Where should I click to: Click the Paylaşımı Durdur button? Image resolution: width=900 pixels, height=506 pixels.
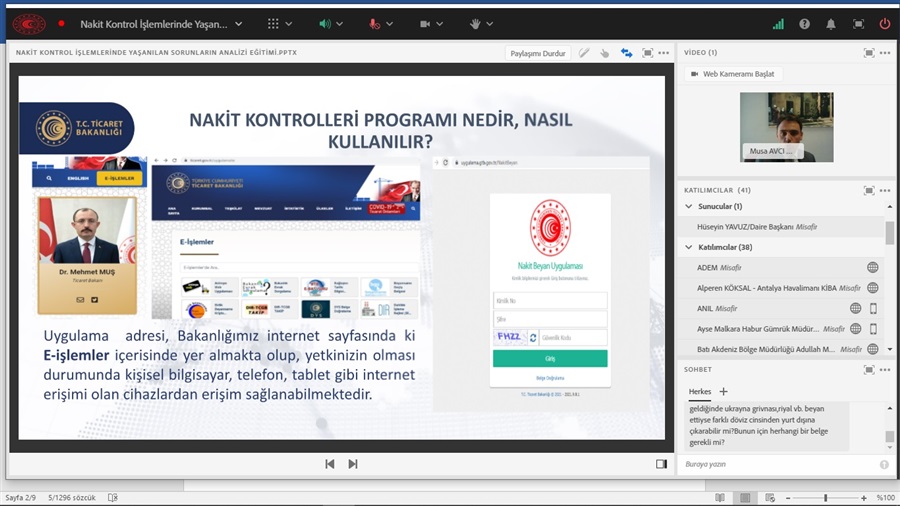(538, 53)
